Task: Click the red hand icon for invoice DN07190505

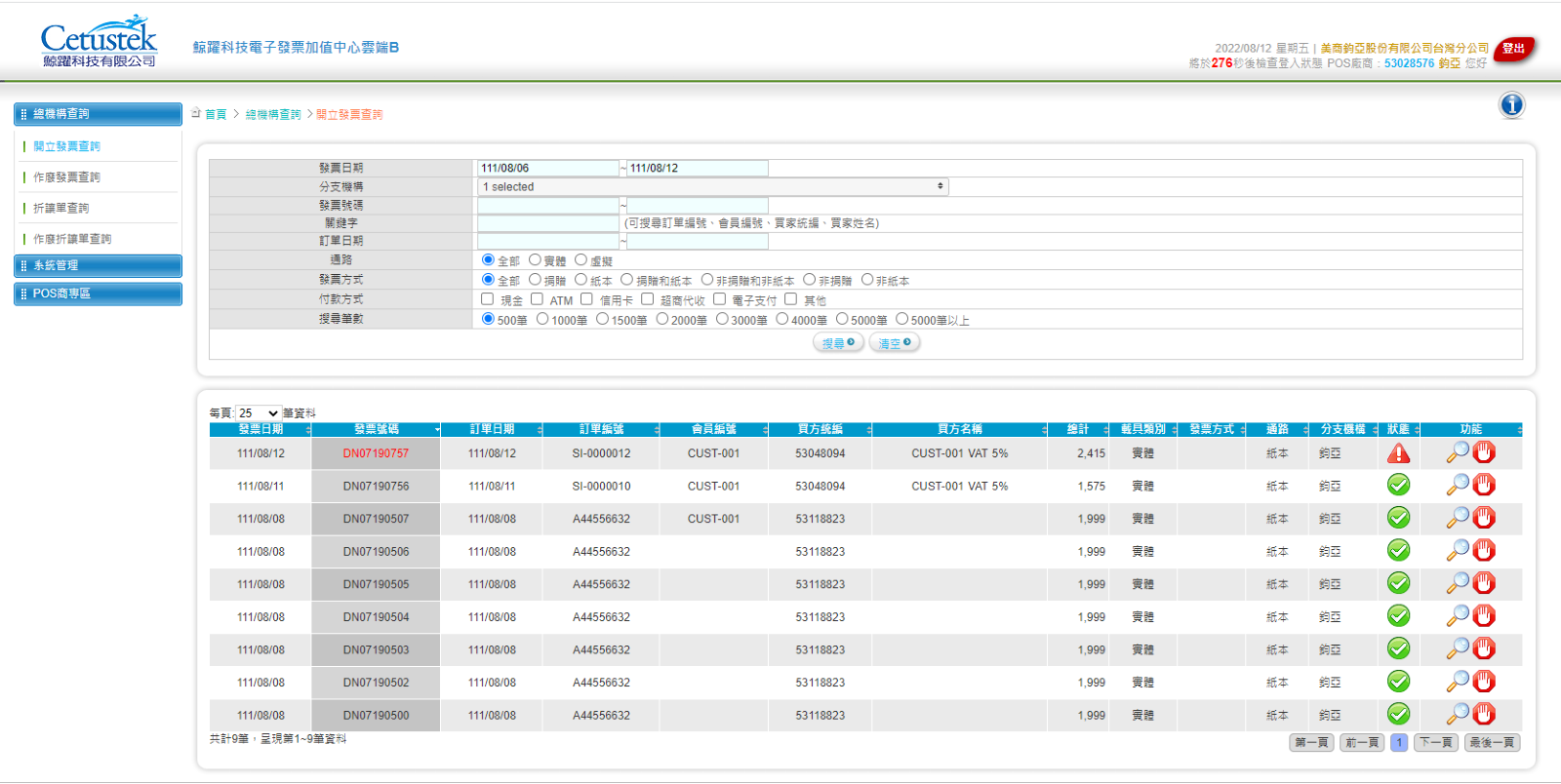Action: coord(1484,583)
